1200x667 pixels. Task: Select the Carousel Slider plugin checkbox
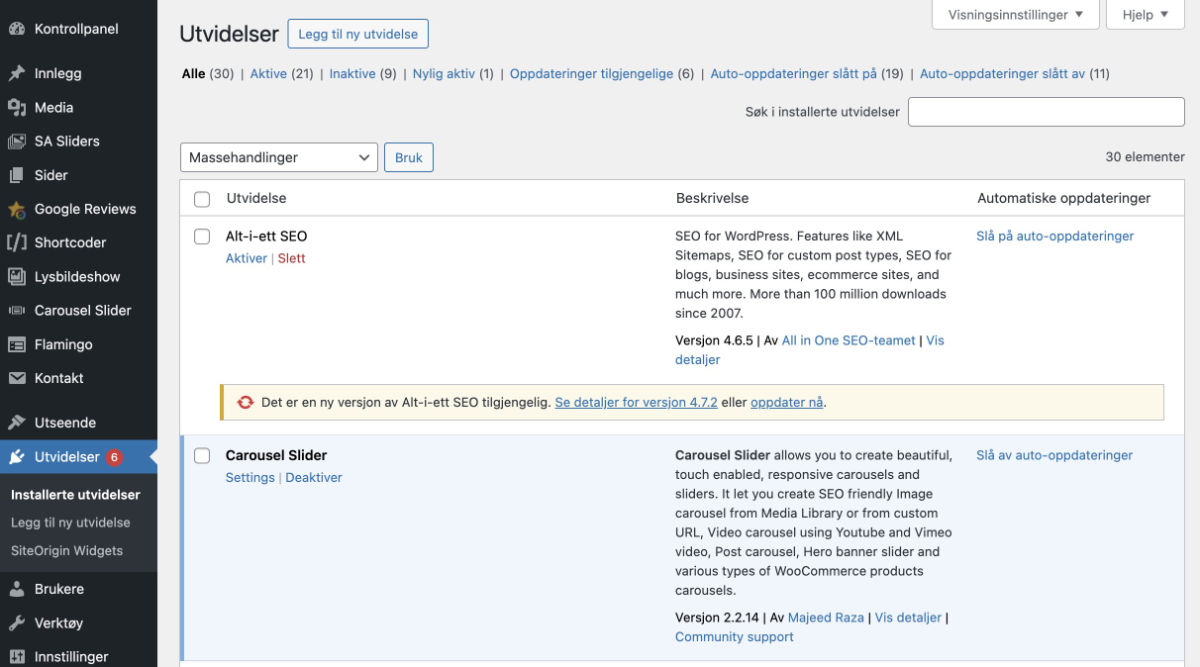click(x=202, y=456)
